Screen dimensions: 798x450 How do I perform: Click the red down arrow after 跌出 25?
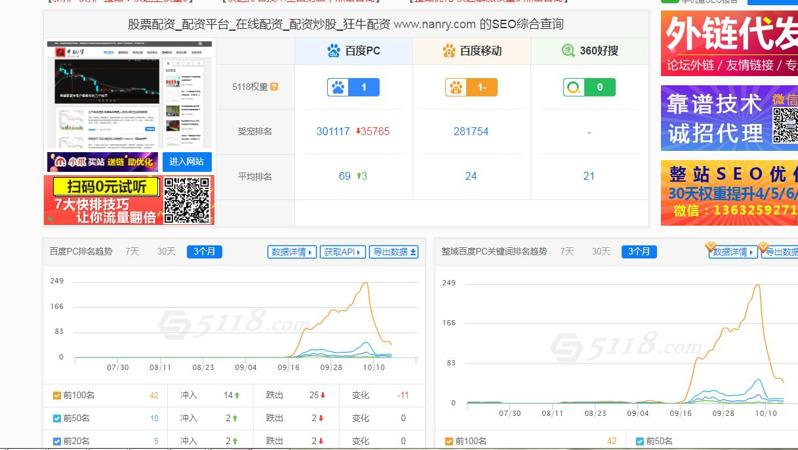pyautogui.click(x=323, y=395)
